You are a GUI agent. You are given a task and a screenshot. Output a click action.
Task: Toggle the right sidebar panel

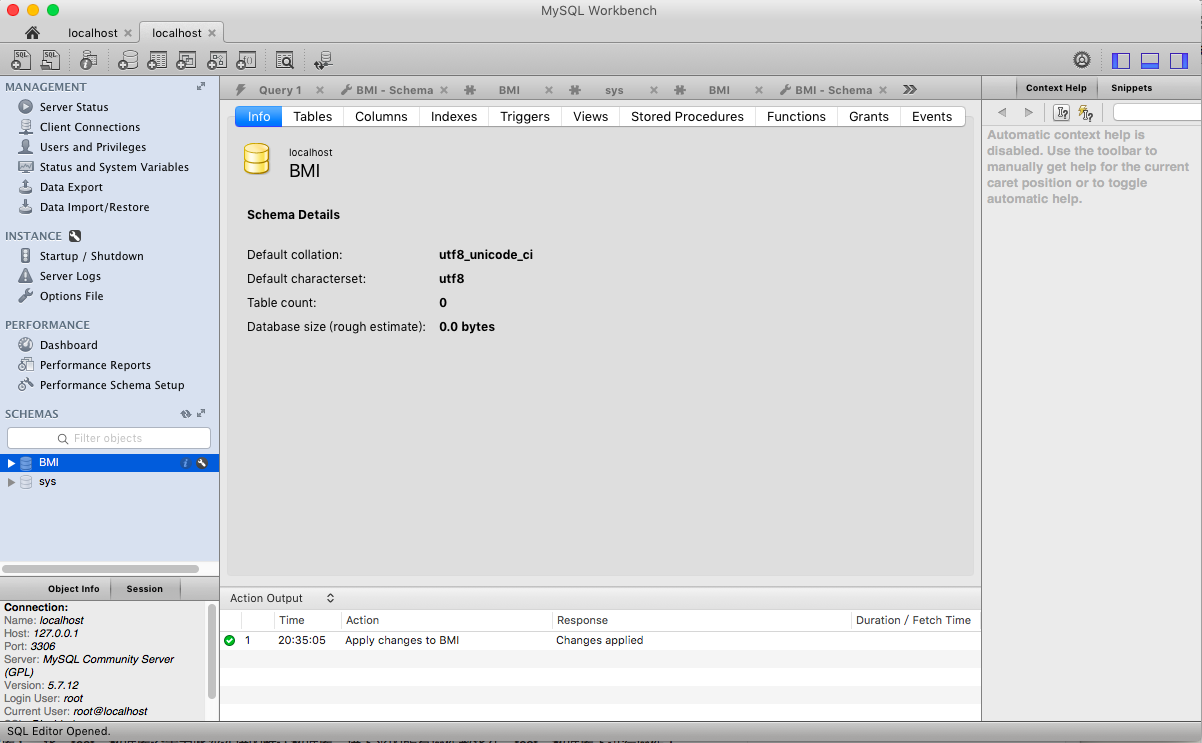1179,60
